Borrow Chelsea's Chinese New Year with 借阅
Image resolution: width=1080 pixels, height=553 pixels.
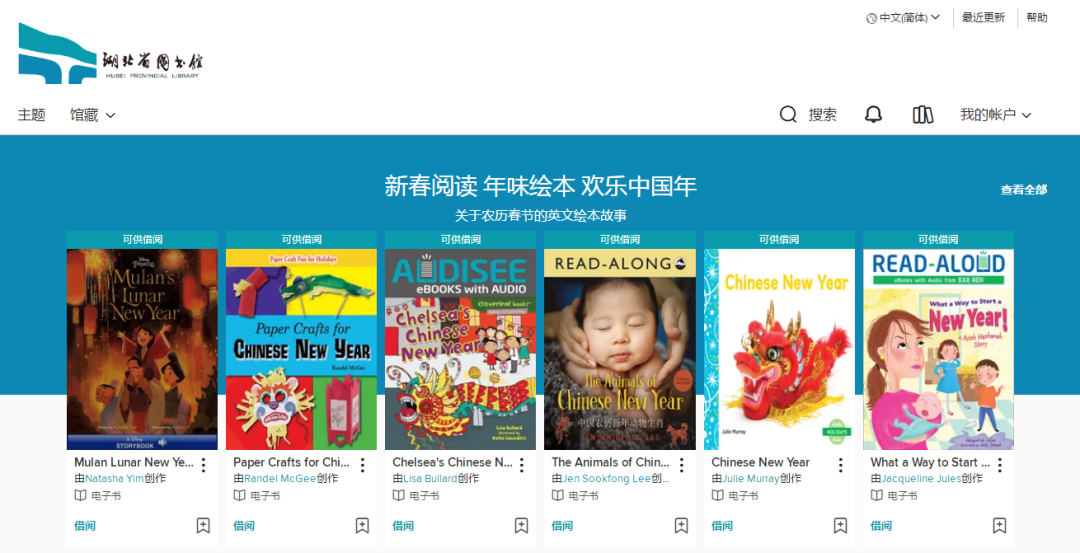pos(403,525)
